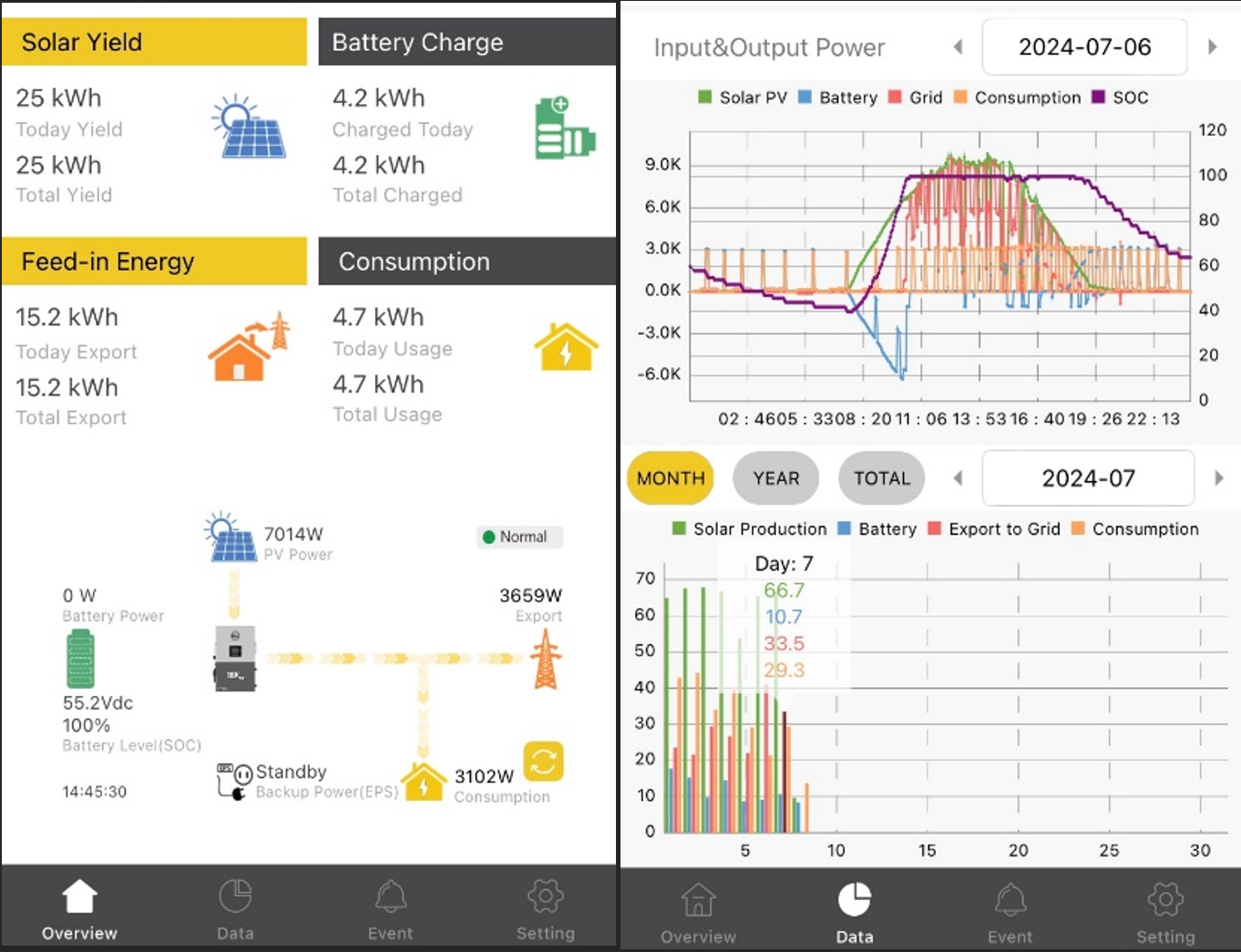Go to previous day before 2024-07-06
The height and width of the screenshot is (952, 1241).
pyautogui.click(x=958, y=46)
